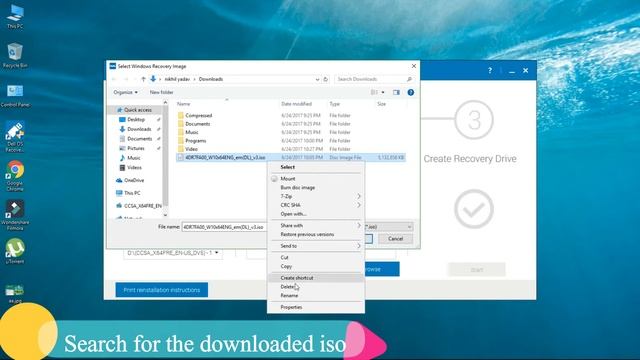Click the Browse button in Dell window
The image size is (640, 360).
(x=382, y=269)
